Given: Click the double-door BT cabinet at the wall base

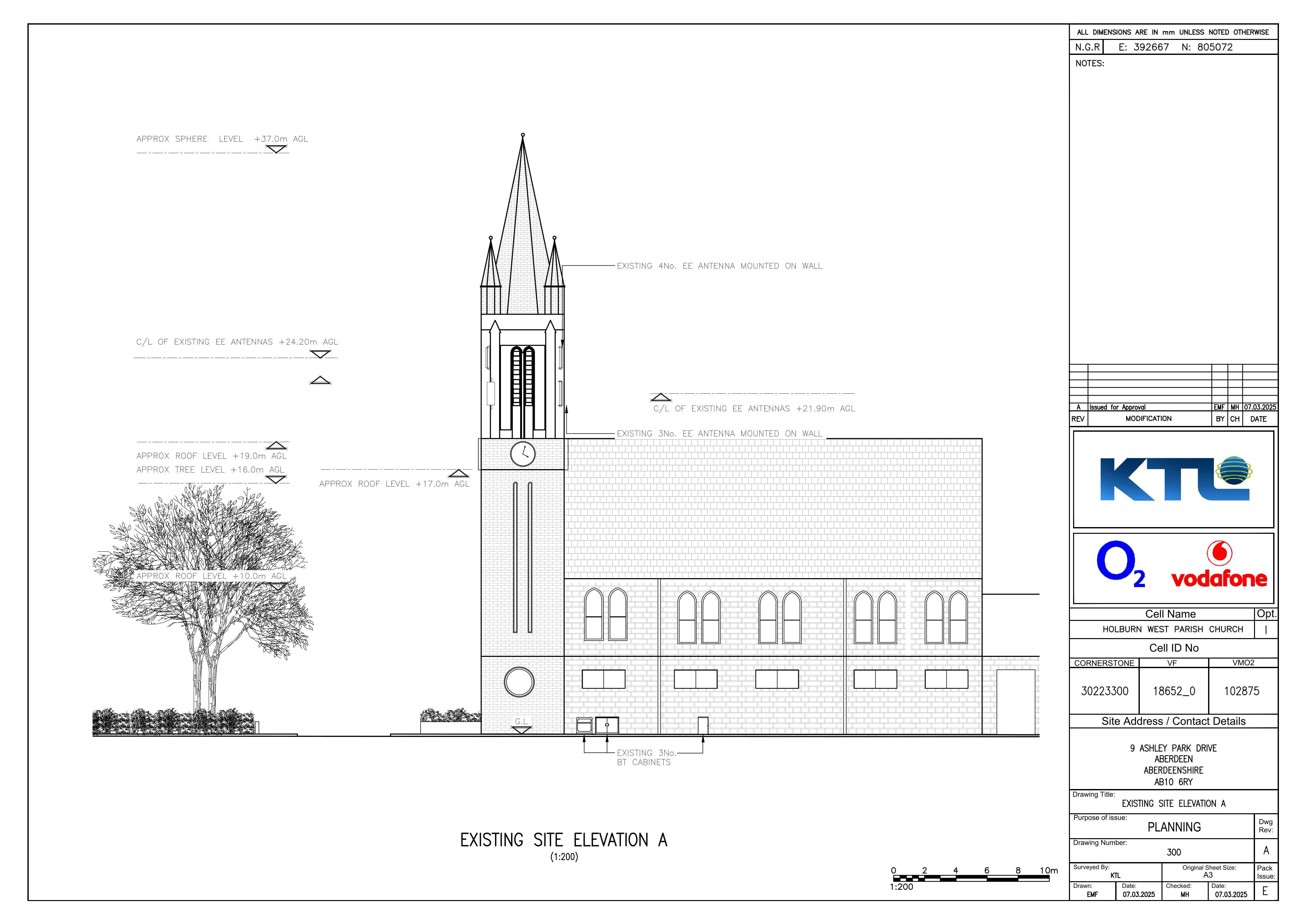Looking at the screenshot, I should click(x=607, y=725).
